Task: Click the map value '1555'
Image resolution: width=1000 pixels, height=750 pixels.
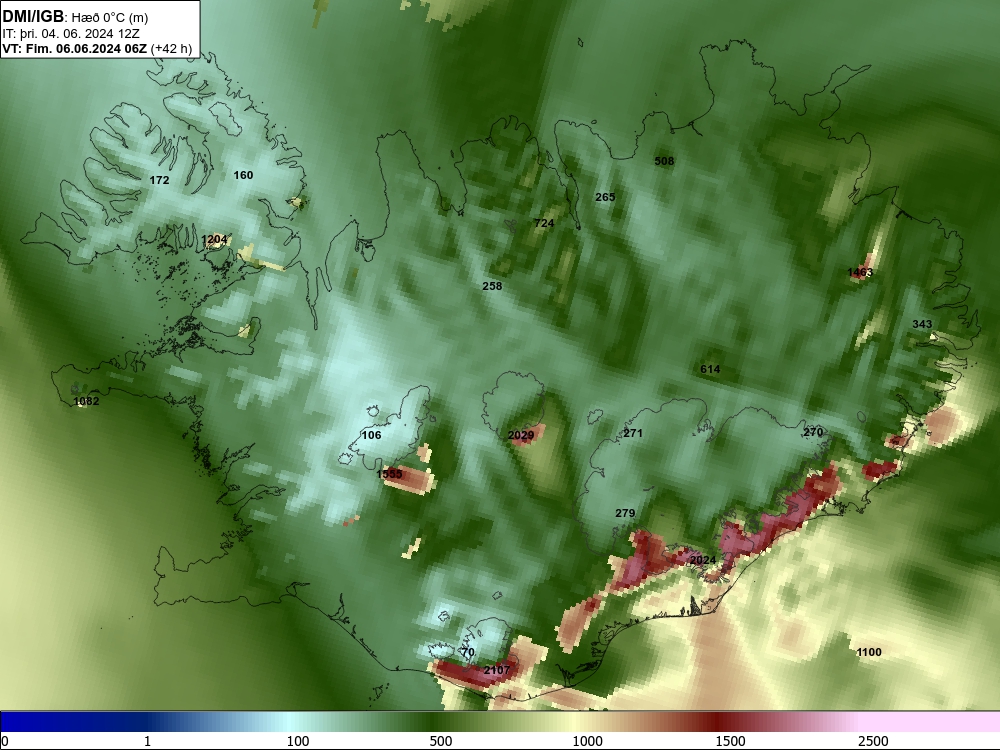Action: (389, 474)
